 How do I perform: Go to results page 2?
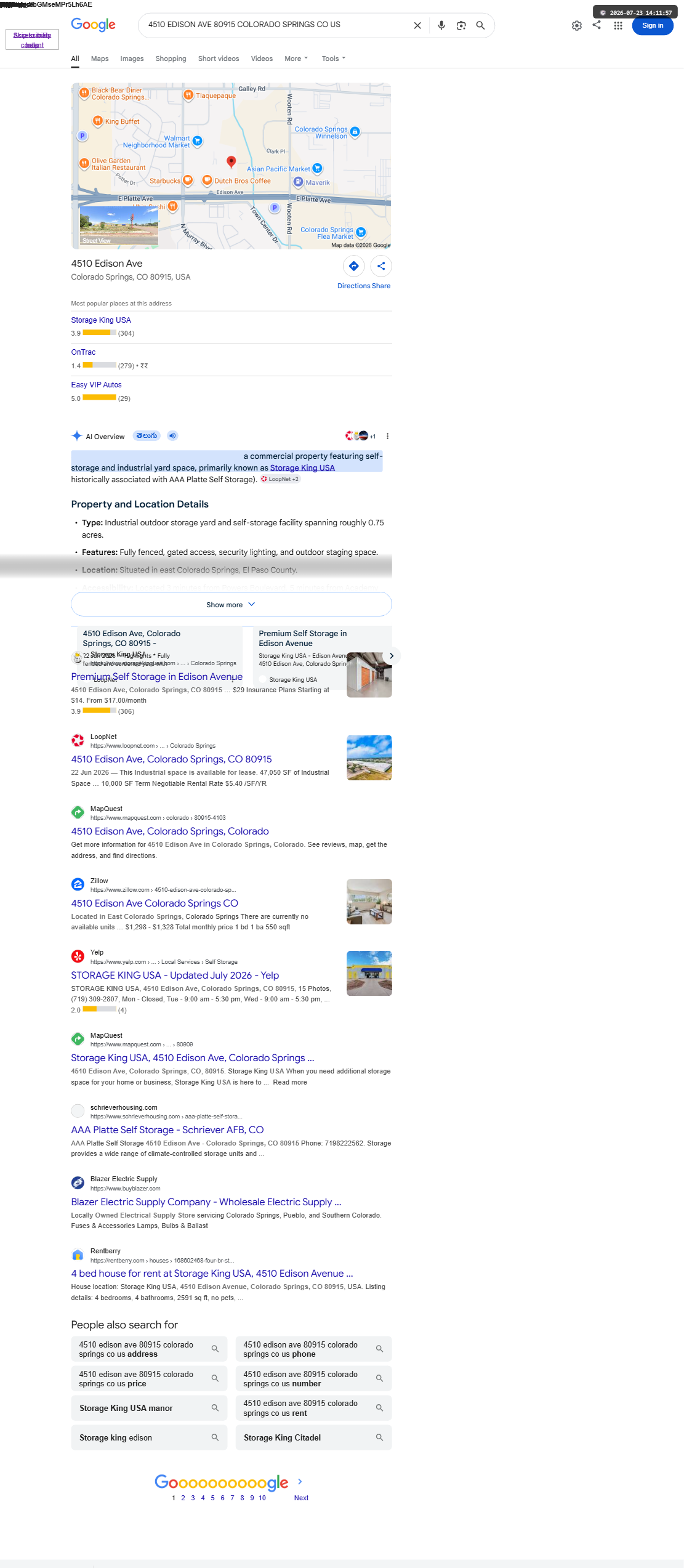183,1498
